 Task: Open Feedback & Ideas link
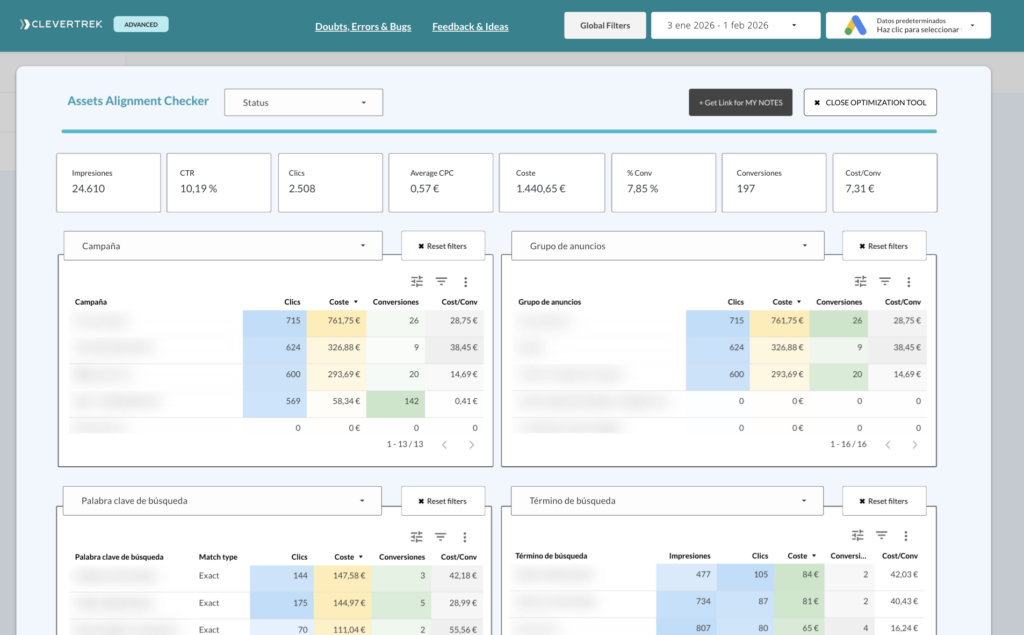470,26
